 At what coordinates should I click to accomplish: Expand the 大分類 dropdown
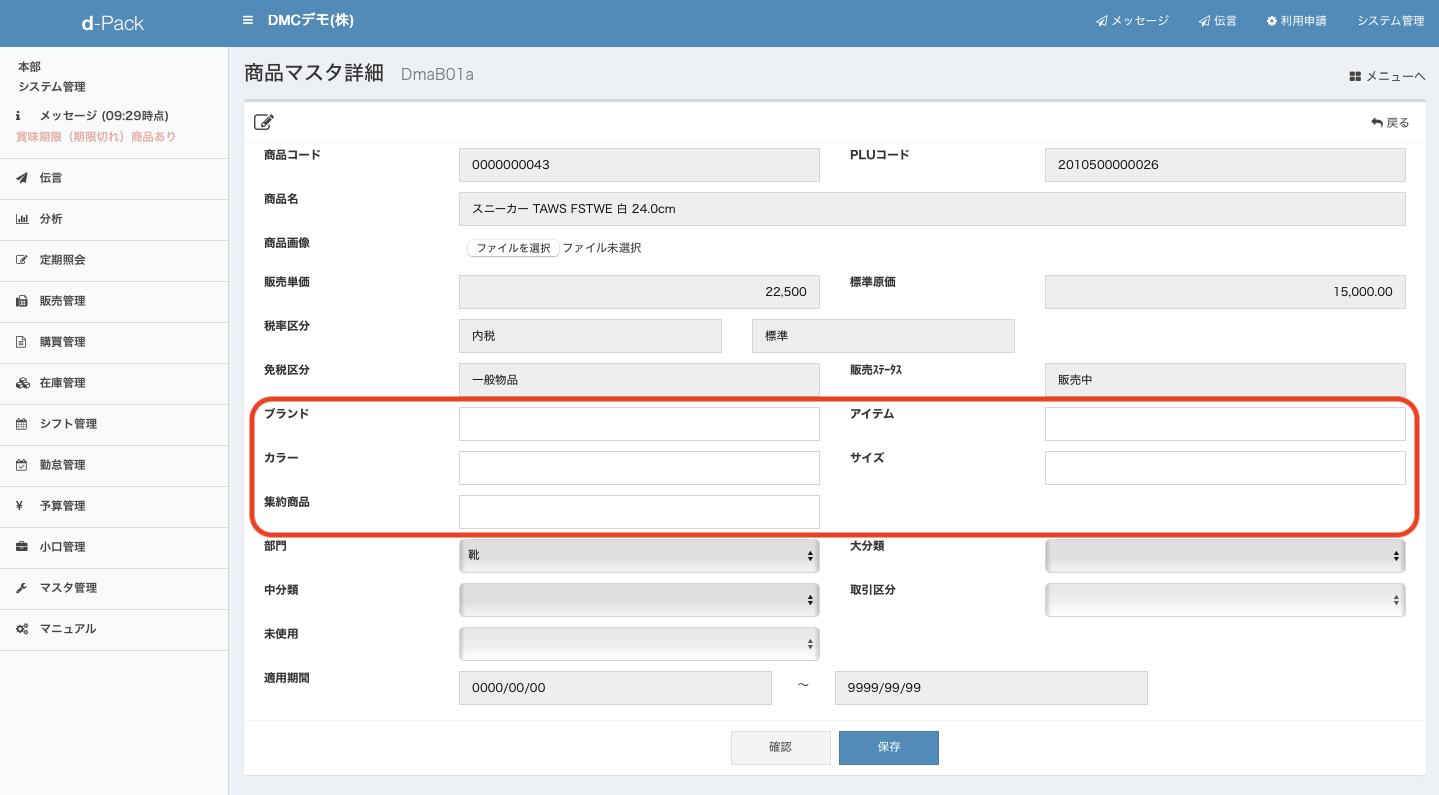[x=1225, y=556]
